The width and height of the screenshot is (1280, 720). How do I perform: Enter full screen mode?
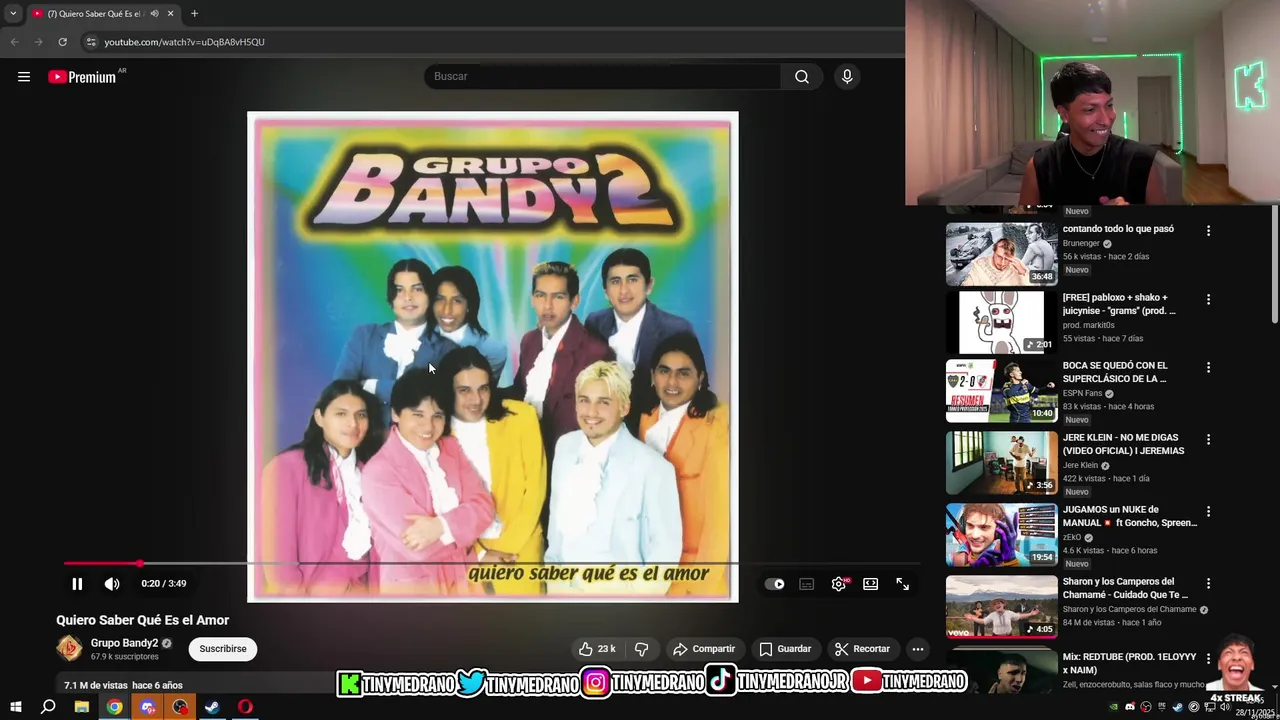[x=903, y=584]
